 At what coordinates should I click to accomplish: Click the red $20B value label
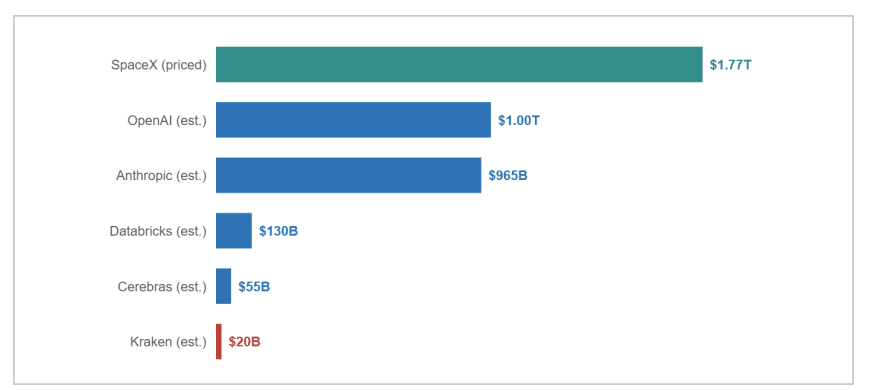coord(245,342)
